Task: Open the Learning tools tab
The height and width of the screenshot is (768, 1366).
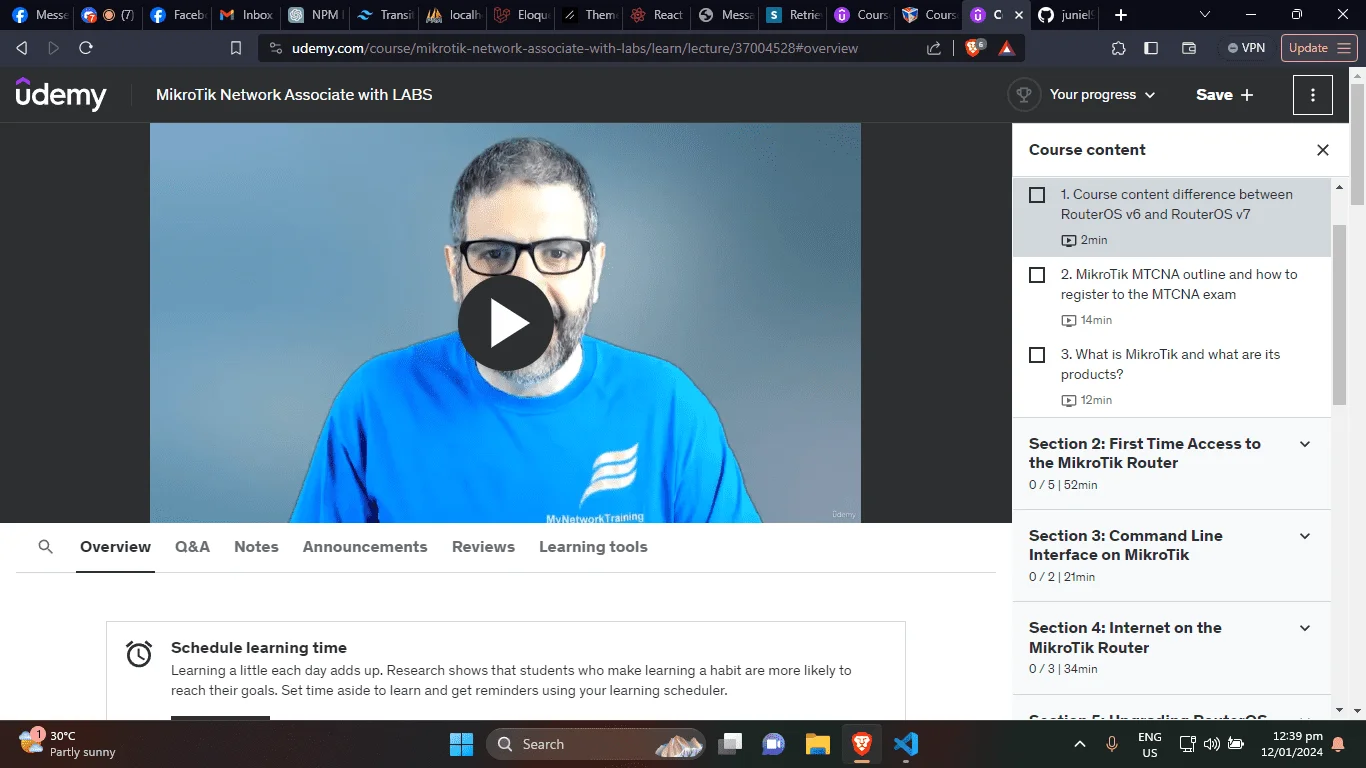Action: (593, 547)
